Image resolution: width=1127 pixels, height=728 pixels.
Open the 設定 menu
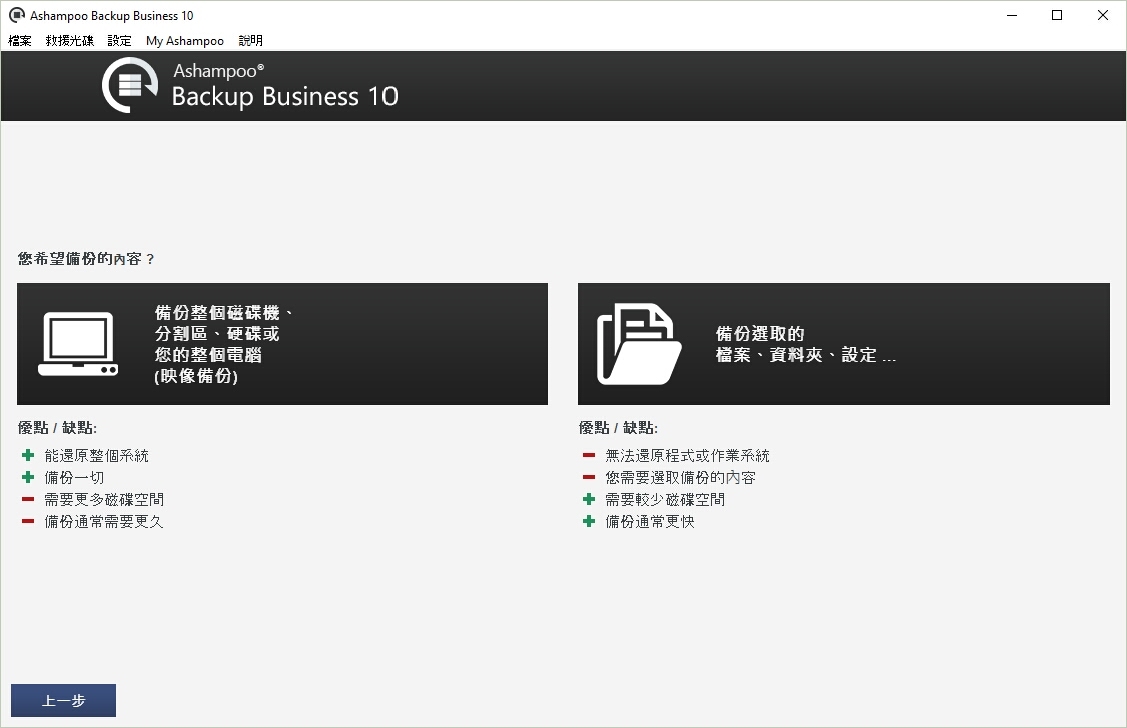pyautogui.click(x=119, y=41)
